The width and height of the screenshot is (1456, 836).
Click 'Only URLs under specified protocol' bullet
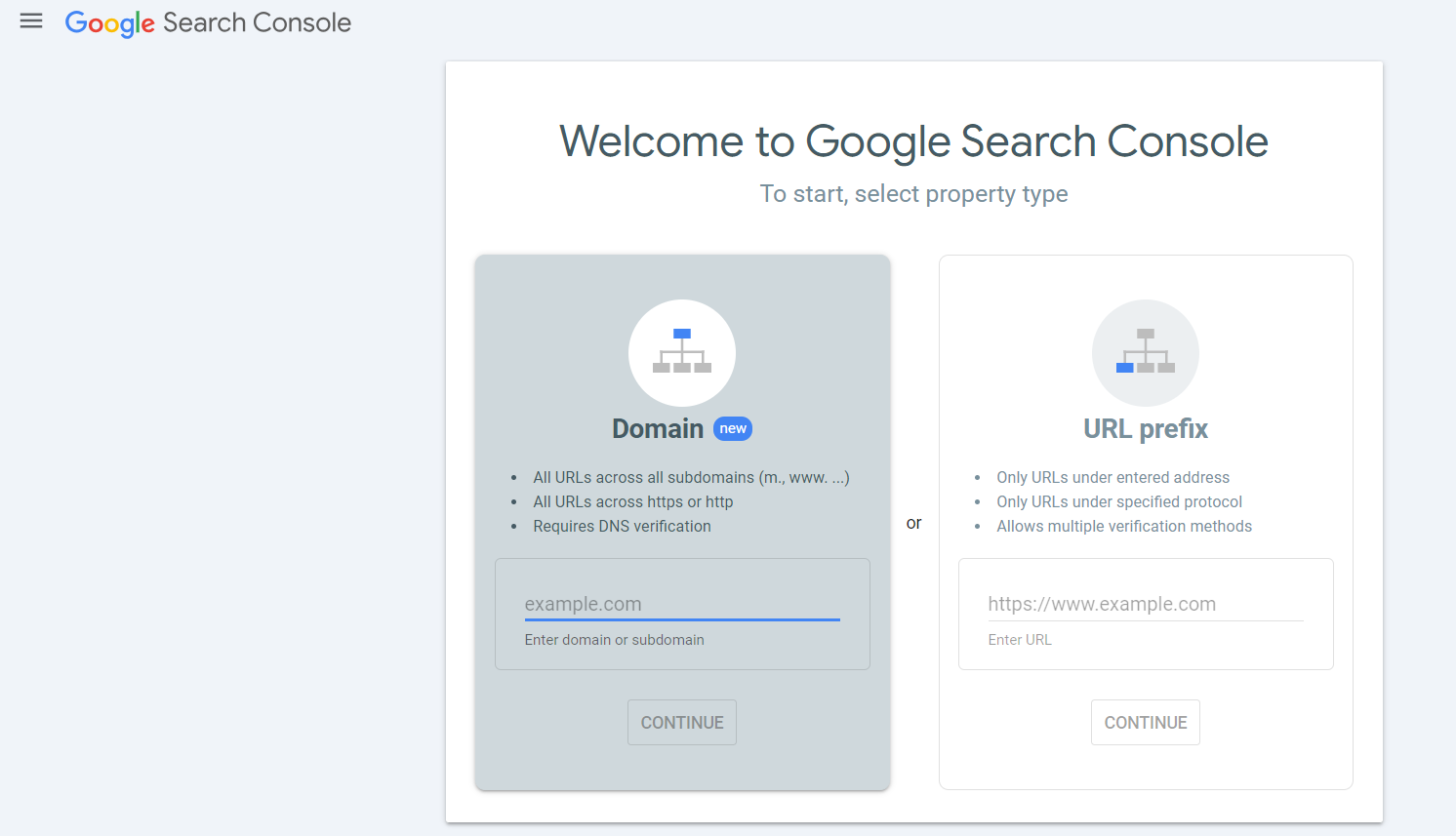click(x=1119, y=501)
